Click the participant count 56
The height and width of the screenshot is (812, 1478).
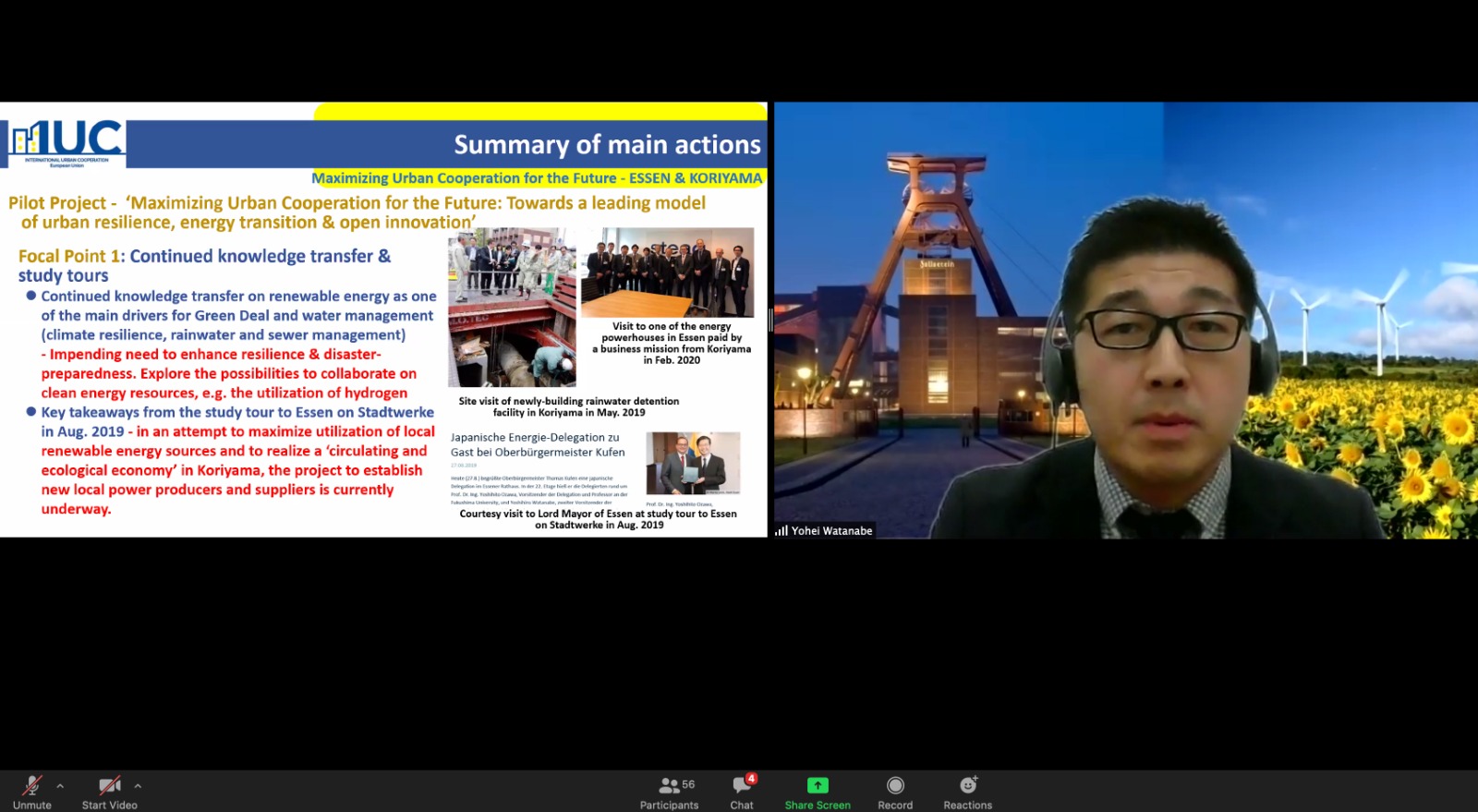pyautogui.click(x=688, y=784)
